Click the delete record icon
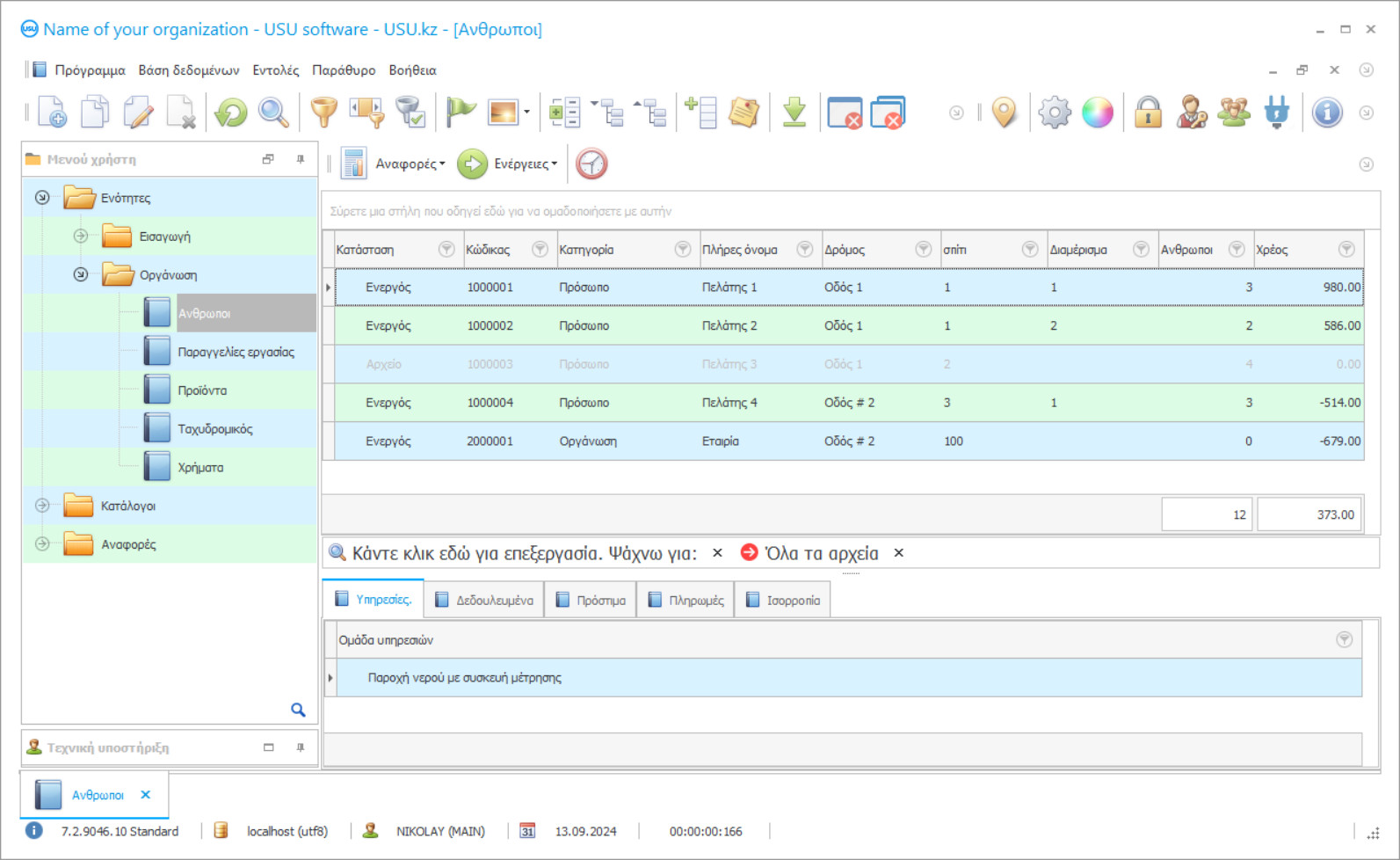Image resolution: width=1400 pixels, height=860 pixels. coord(181,113)
